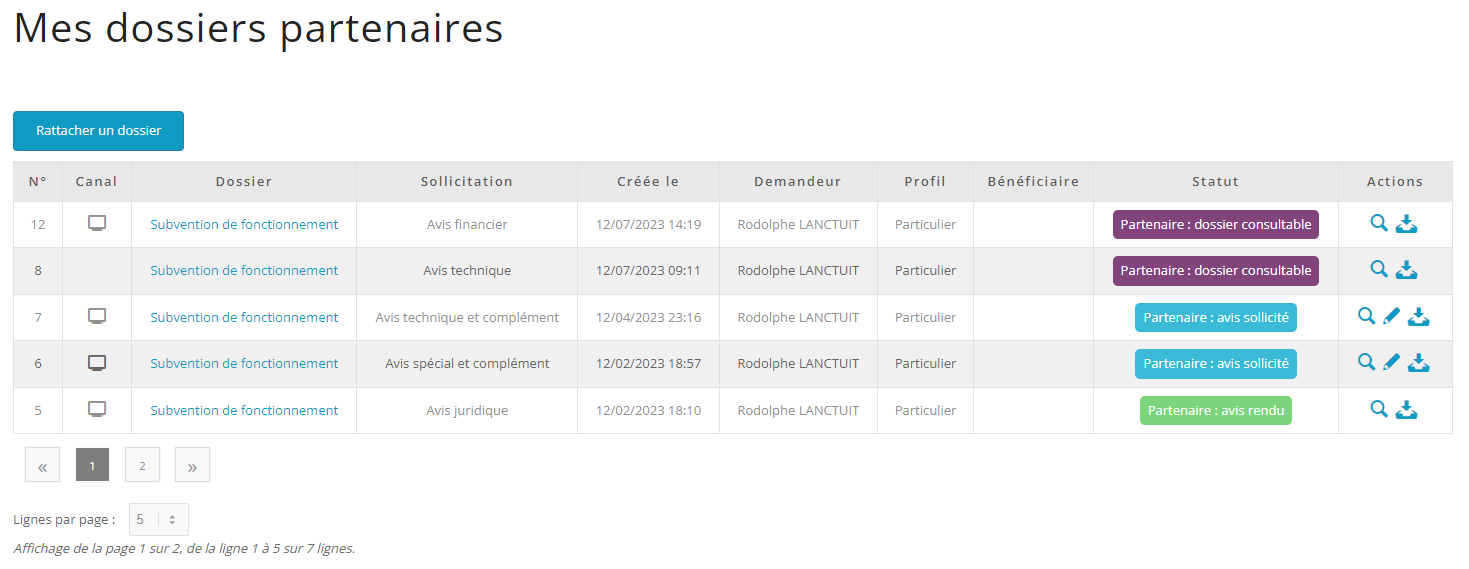Edit dossier 7 using the pencil icon
The image size is (1469, 569).
click(1391, 317)
